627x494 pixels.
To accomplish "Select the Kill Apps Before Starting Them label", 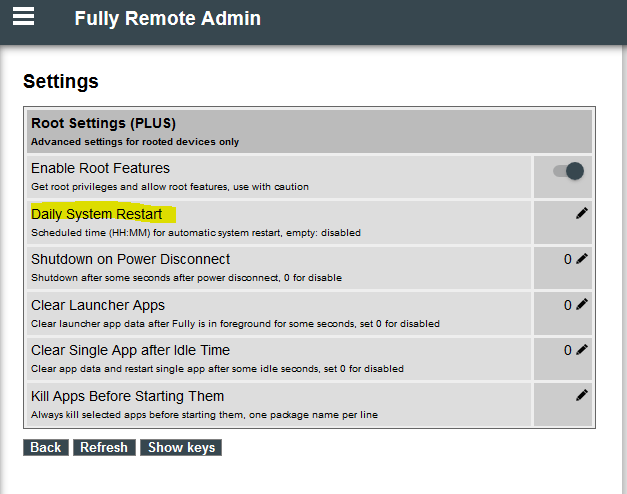I will coord(128,396).
